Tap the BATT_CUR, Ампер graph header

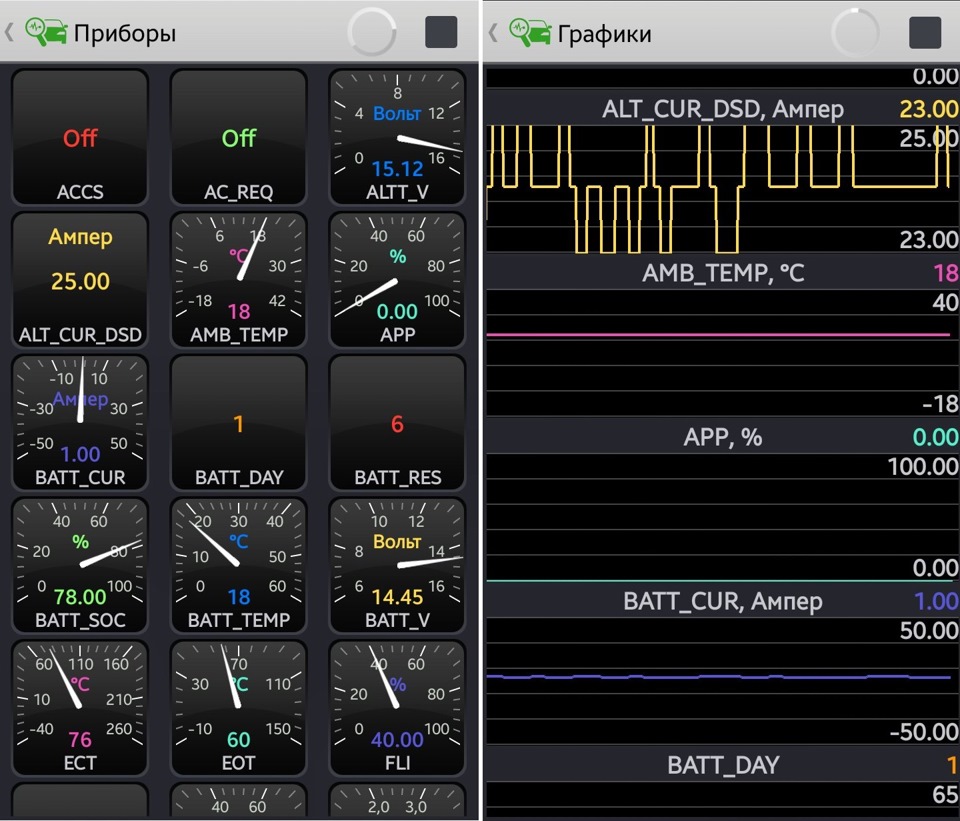722,601
